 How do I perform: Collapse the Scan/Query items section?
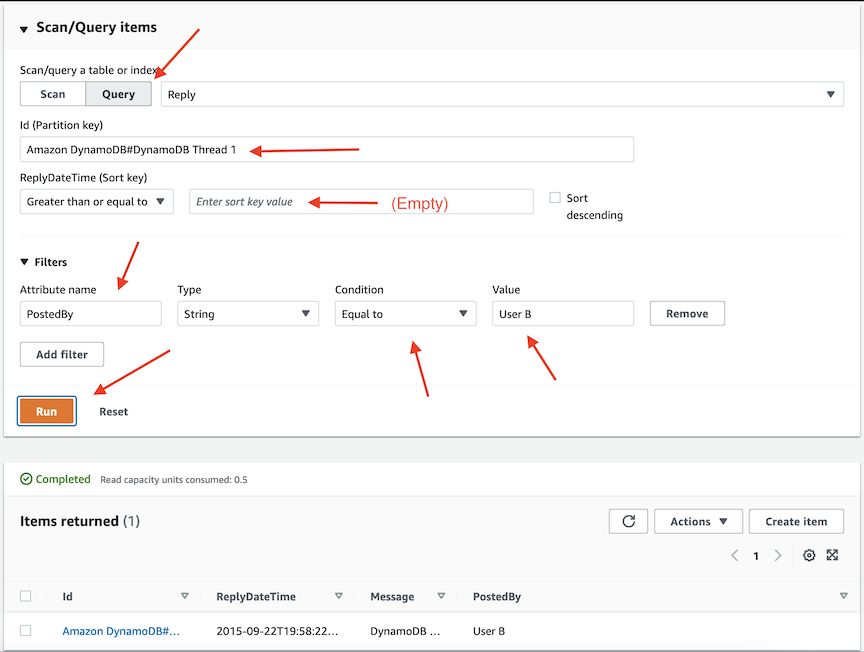(24, 29)
